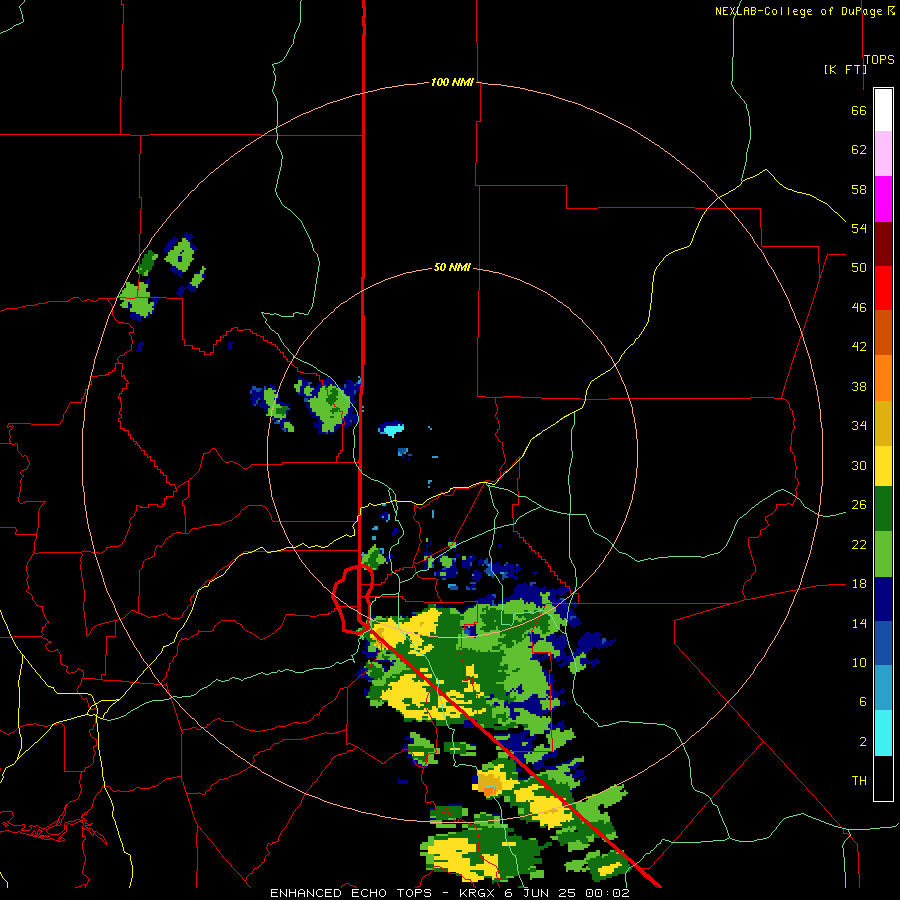
Task: Click the 2 value on color scale
Action: [x=863, y=742]
